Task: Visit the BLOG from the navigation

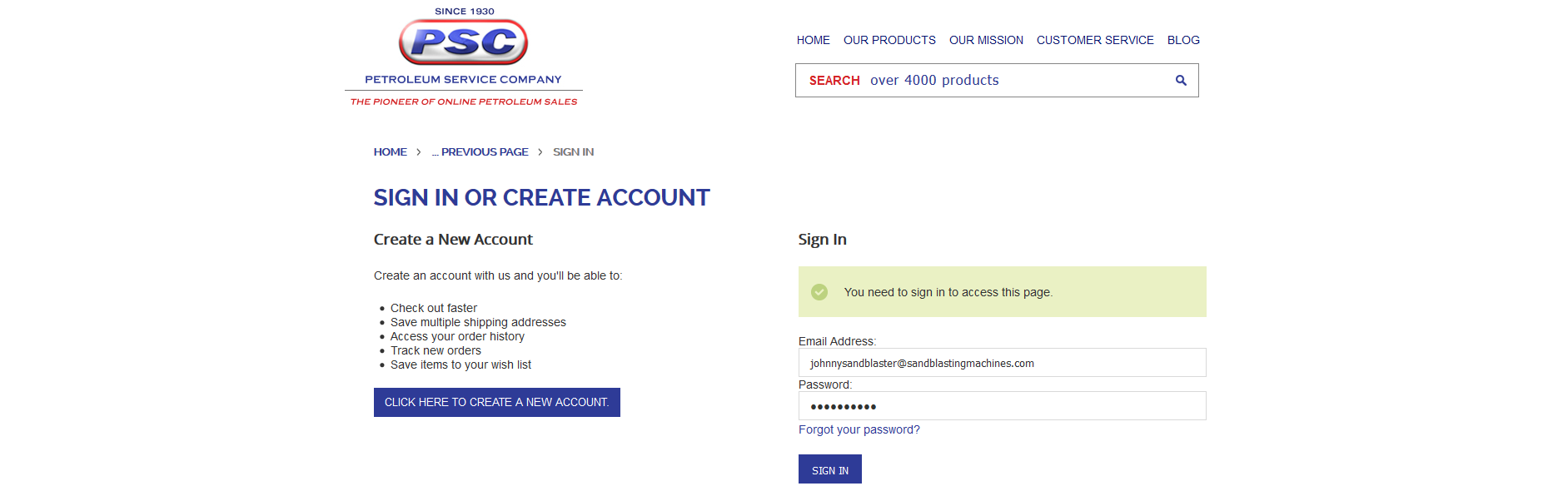Action: tap(1183, 40)
